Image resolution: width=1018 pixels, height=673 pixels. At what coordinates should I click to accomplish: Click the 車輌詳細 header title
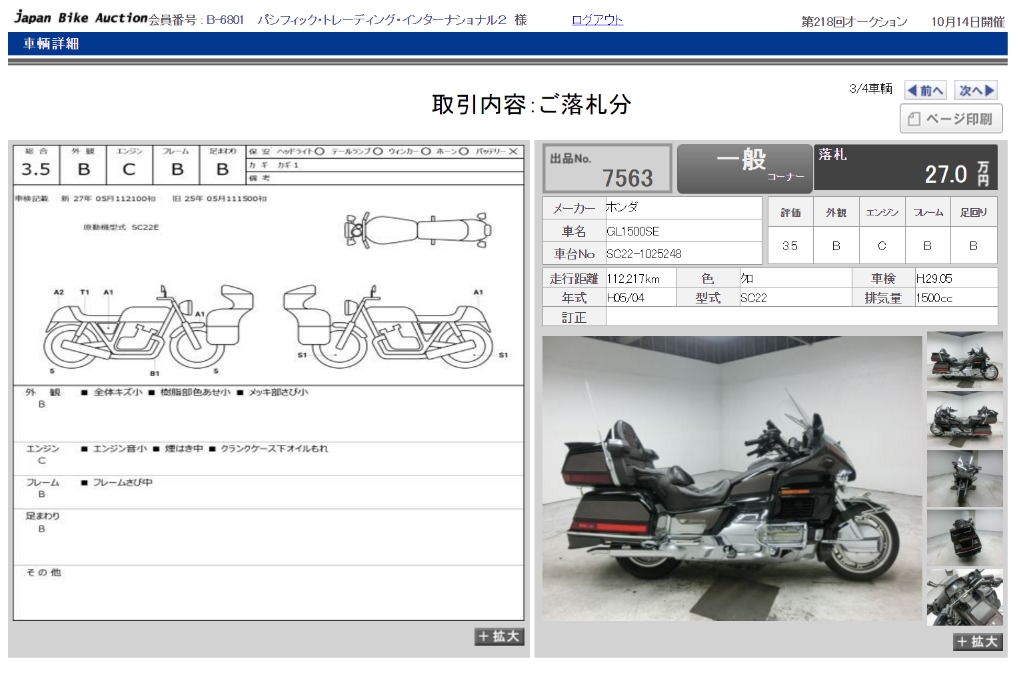click(51, 43)
